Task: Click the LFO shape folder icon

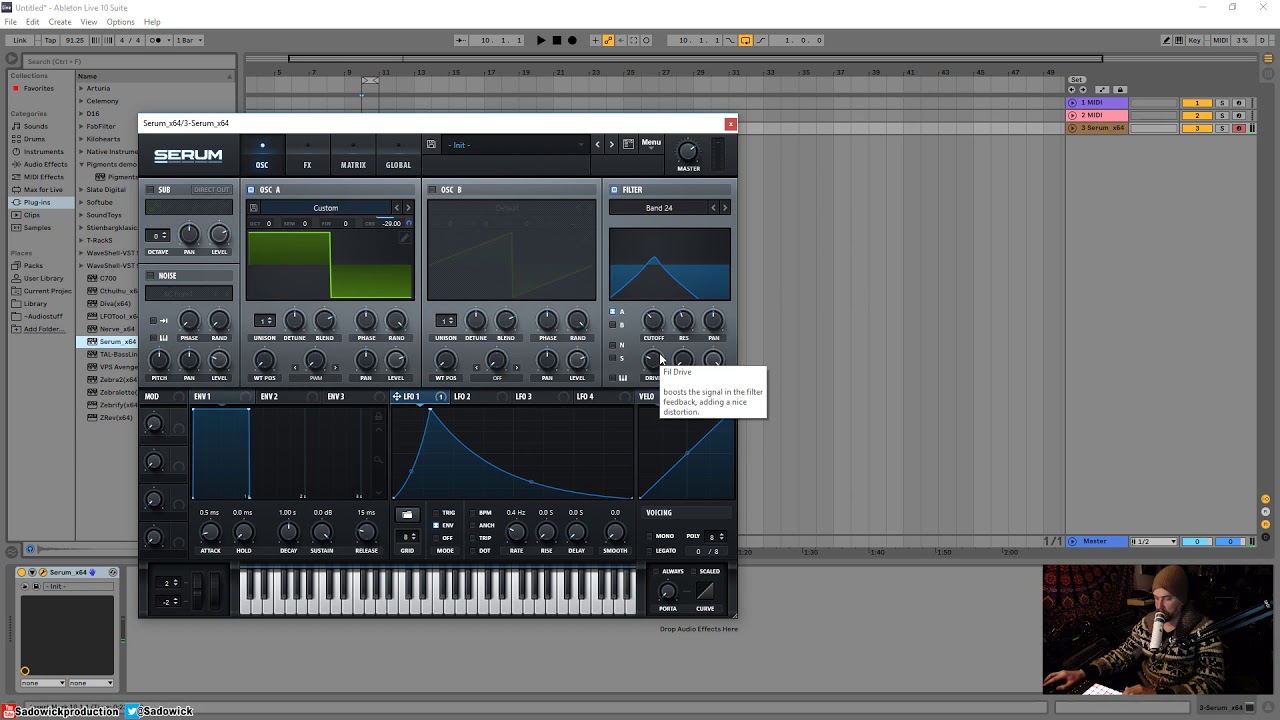Action: pos(406,515)
